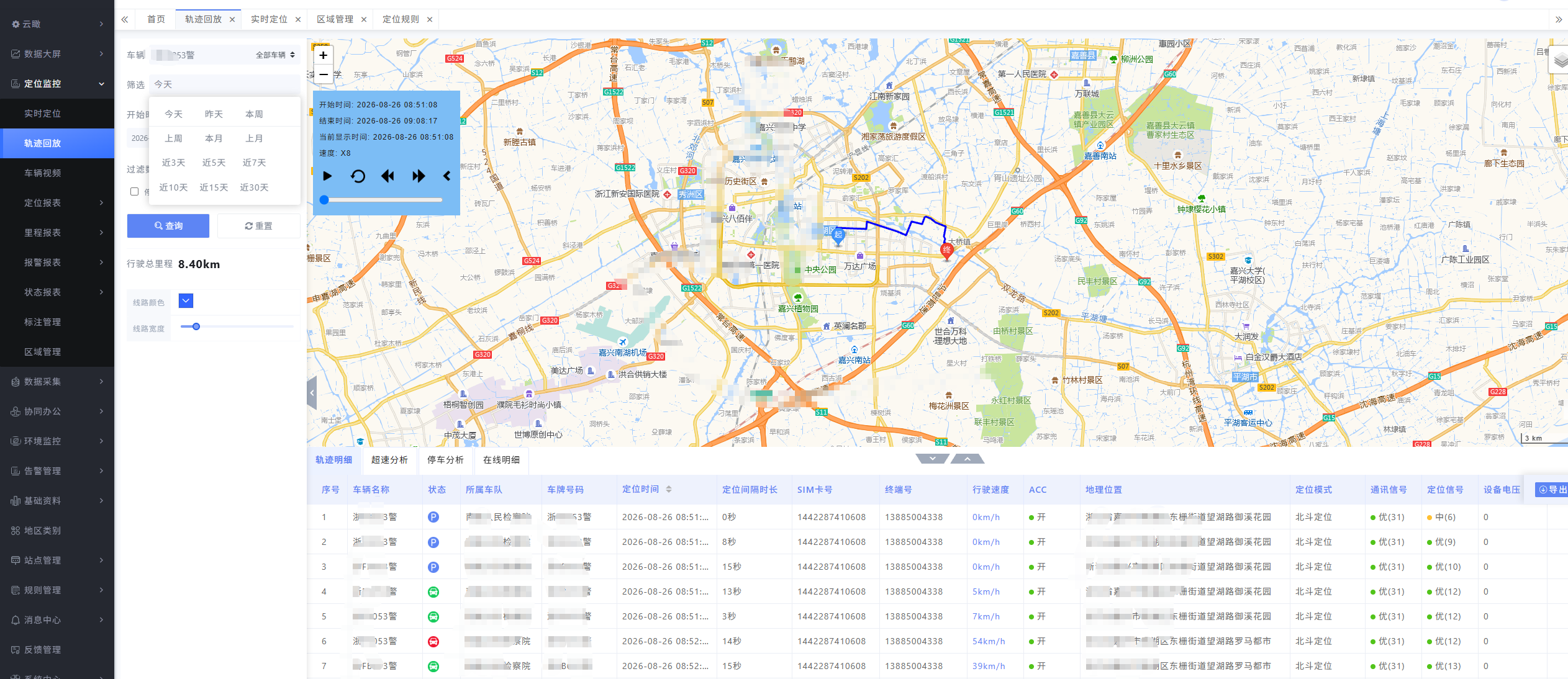Collapse playback panel with left arrow
Screen dimensions: 1568x679
(x=447, y=176)
